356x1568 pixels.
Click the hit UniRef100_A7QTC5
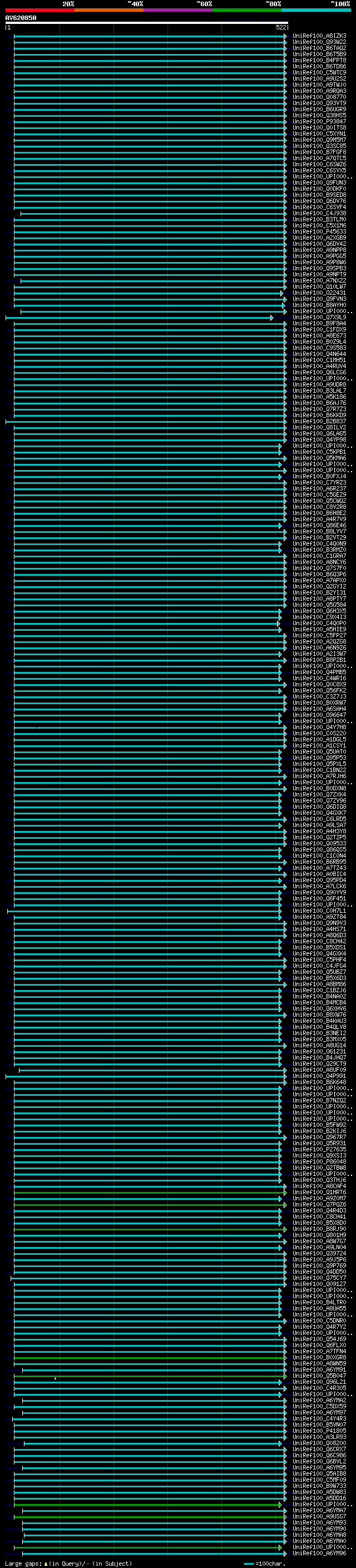[x=319, y=159]
